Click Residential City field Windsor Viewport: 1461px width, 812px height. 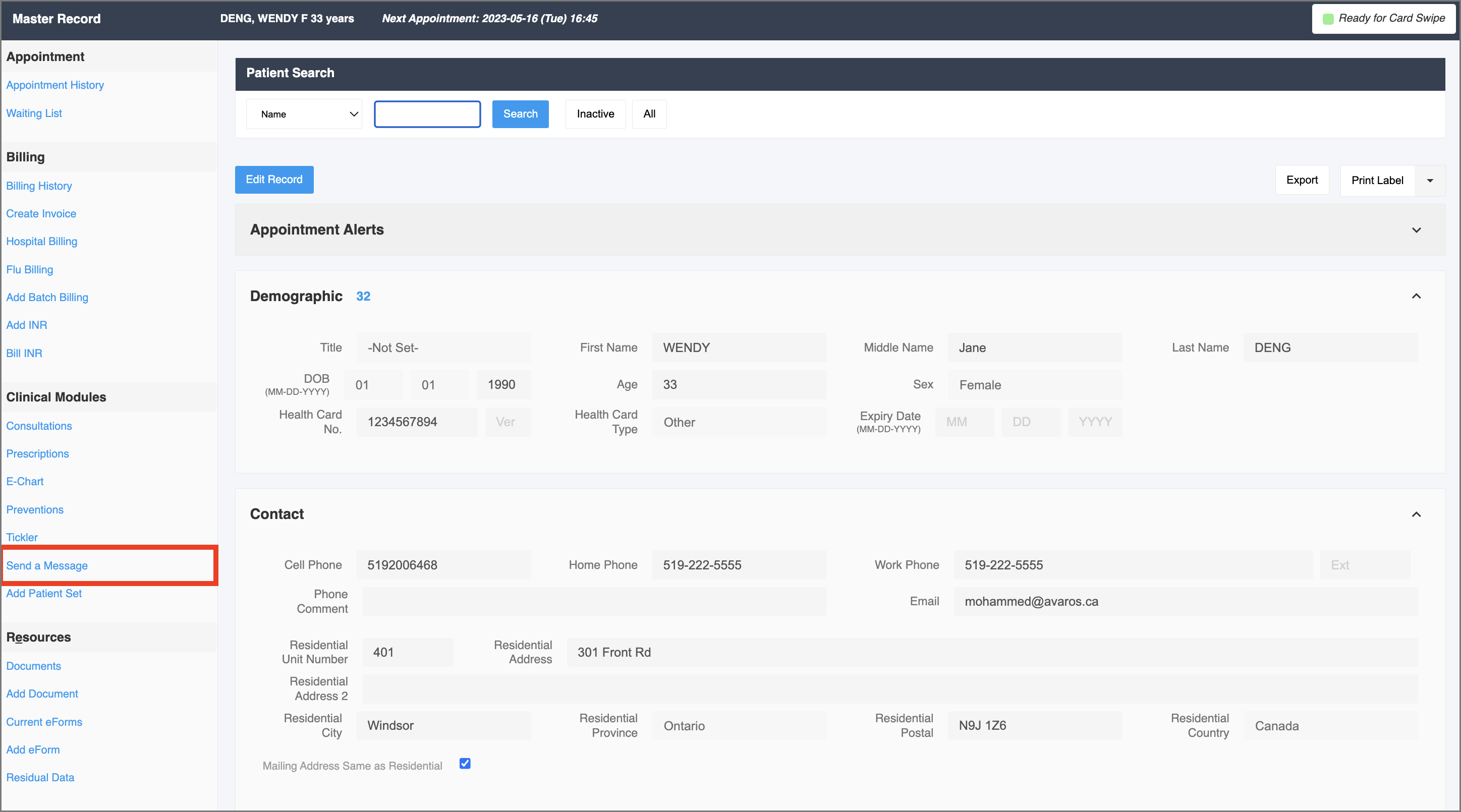[443, 725]
